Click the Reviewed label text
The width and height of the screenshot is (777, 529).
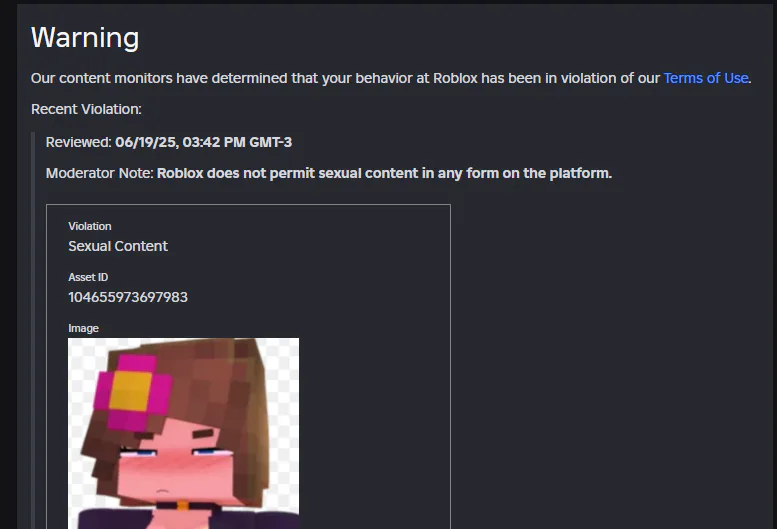79,142
